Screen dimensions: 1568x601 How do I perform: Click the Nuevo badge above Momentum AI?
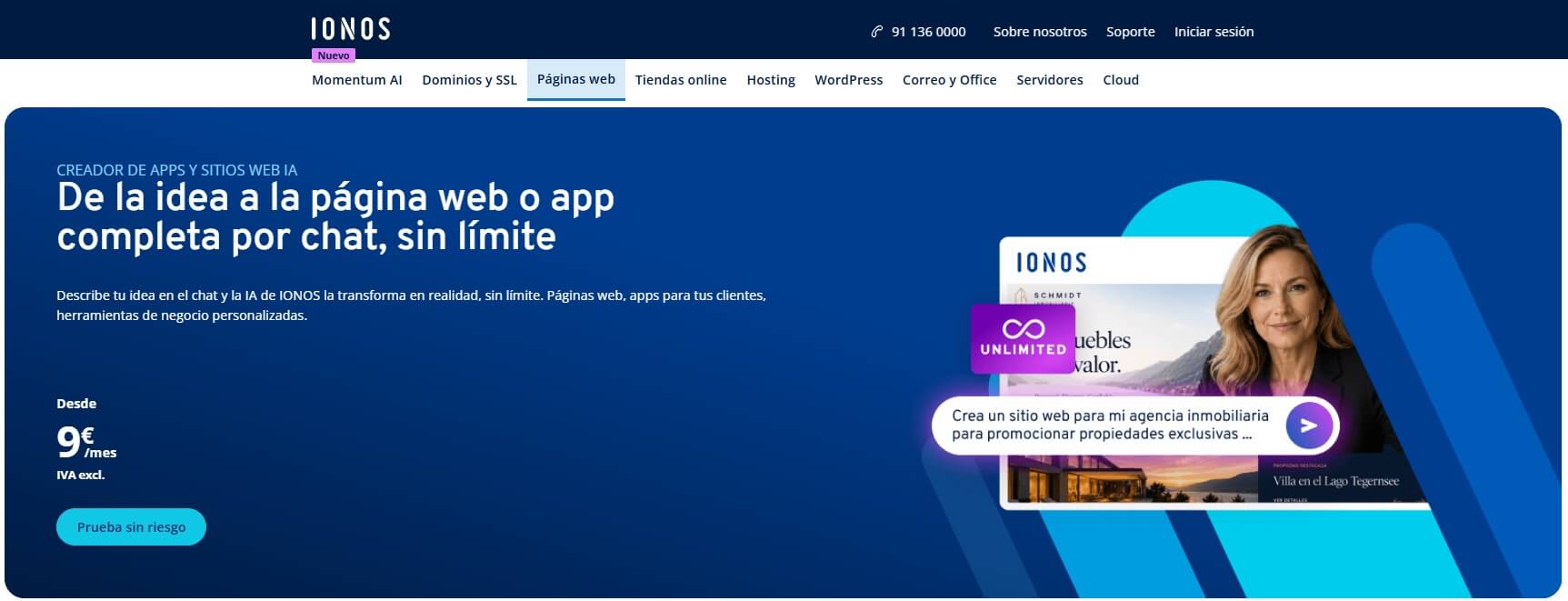click(334, 55)
